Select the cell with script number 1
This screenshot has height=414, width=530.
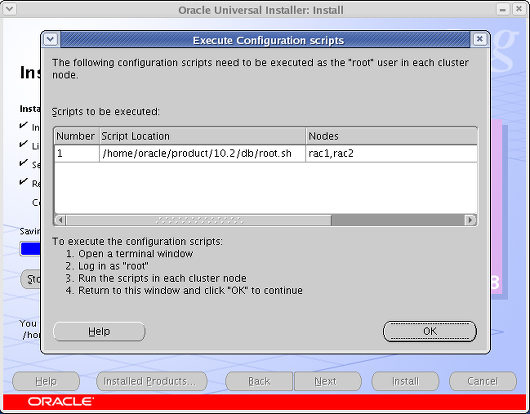77,154
